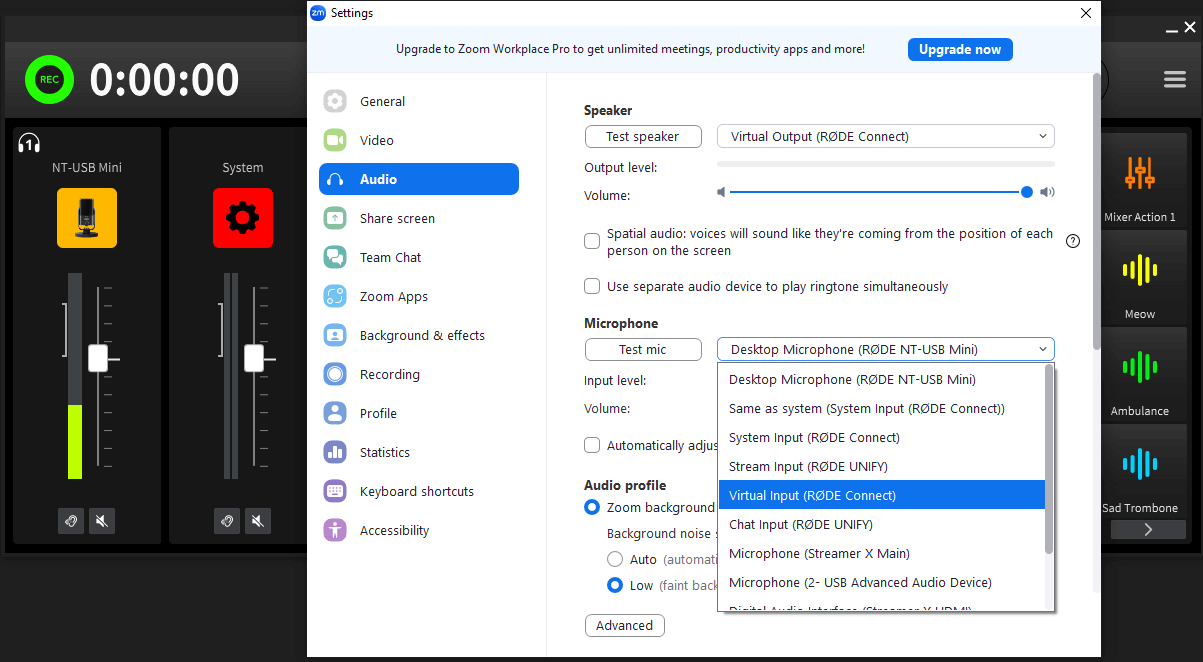1203x662 pixels.
Task: Click the Profile icon in sidebar
Action: 335,413
